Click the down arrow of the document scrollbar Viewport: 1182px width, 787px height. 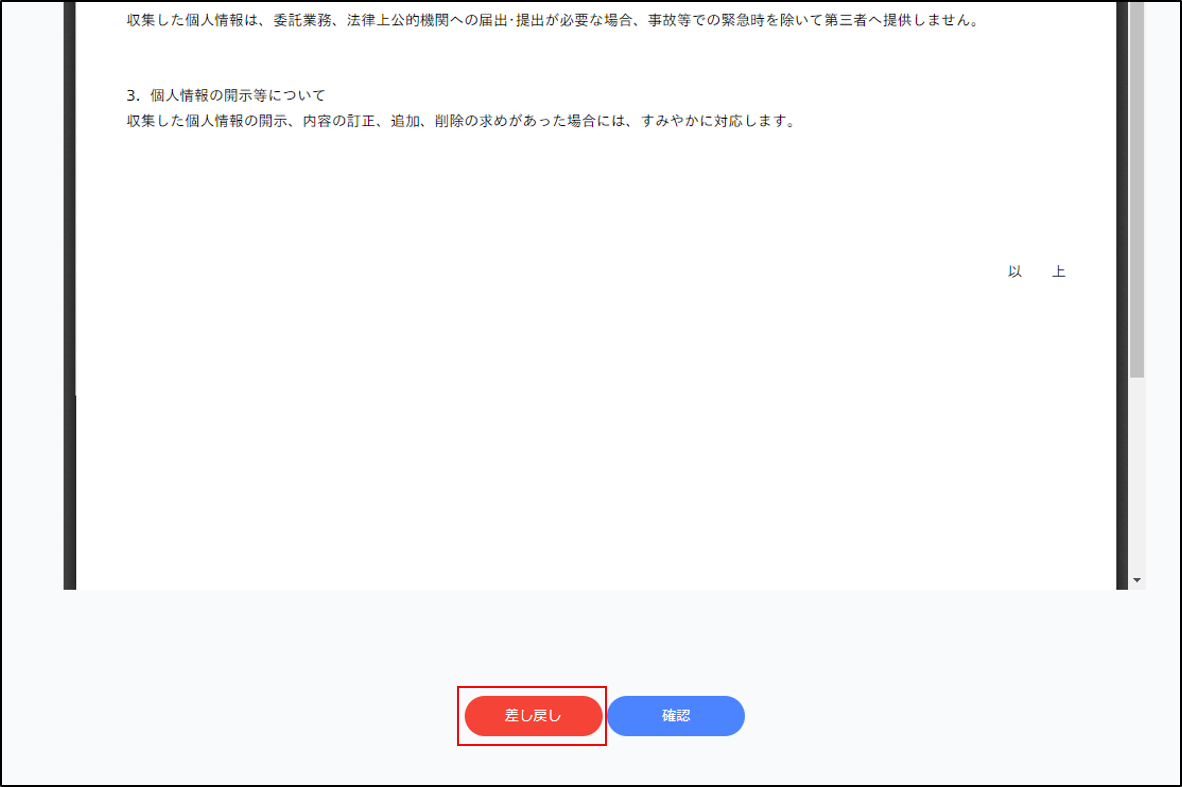1137,580
